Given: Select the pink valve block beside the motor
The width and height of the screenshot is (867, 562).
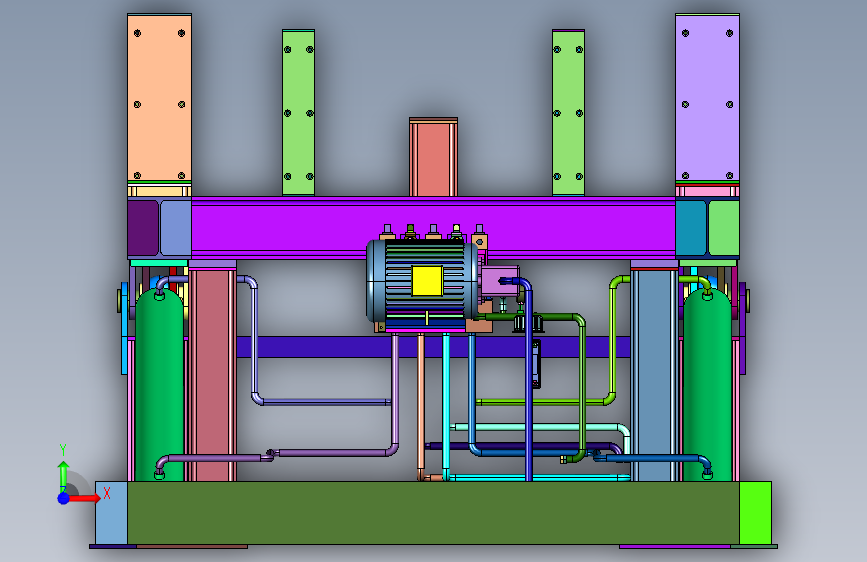Looking at the screenshot, I should pos(500,280).
